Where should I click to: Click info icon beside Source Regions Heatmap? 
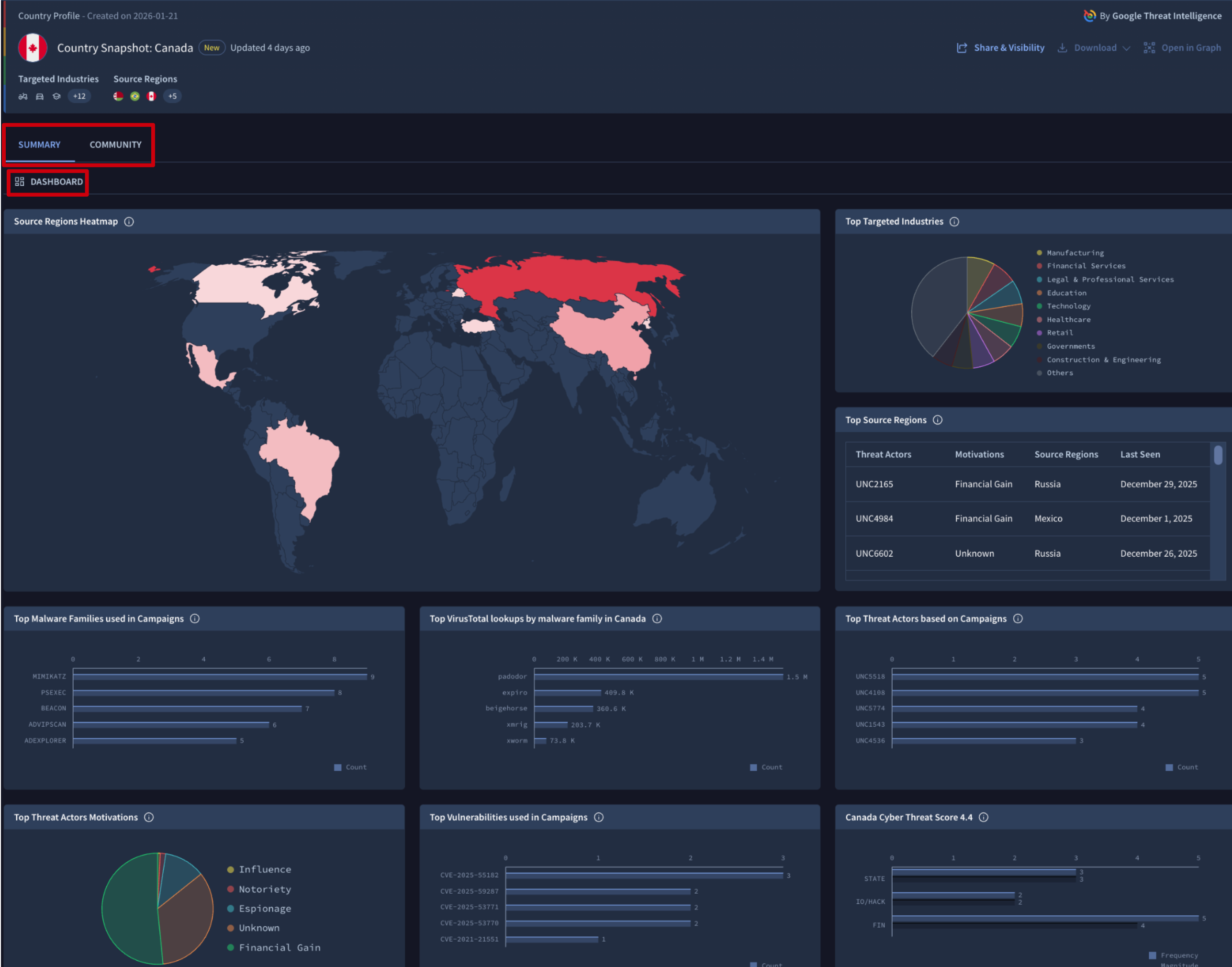point(129,221)
